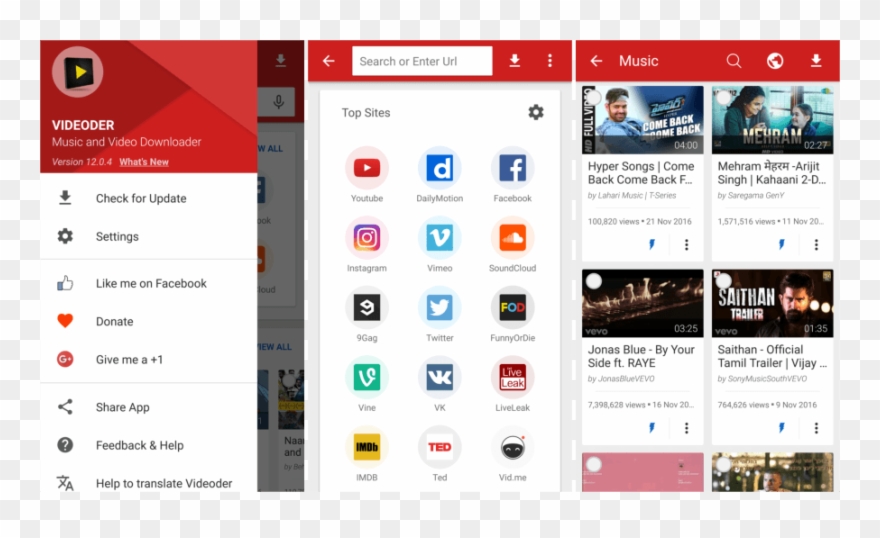This screenshot has width=880, height=538.
Task: Tap Help to translate Videoder
Action: pyautogui.click(x=164, y=483)
